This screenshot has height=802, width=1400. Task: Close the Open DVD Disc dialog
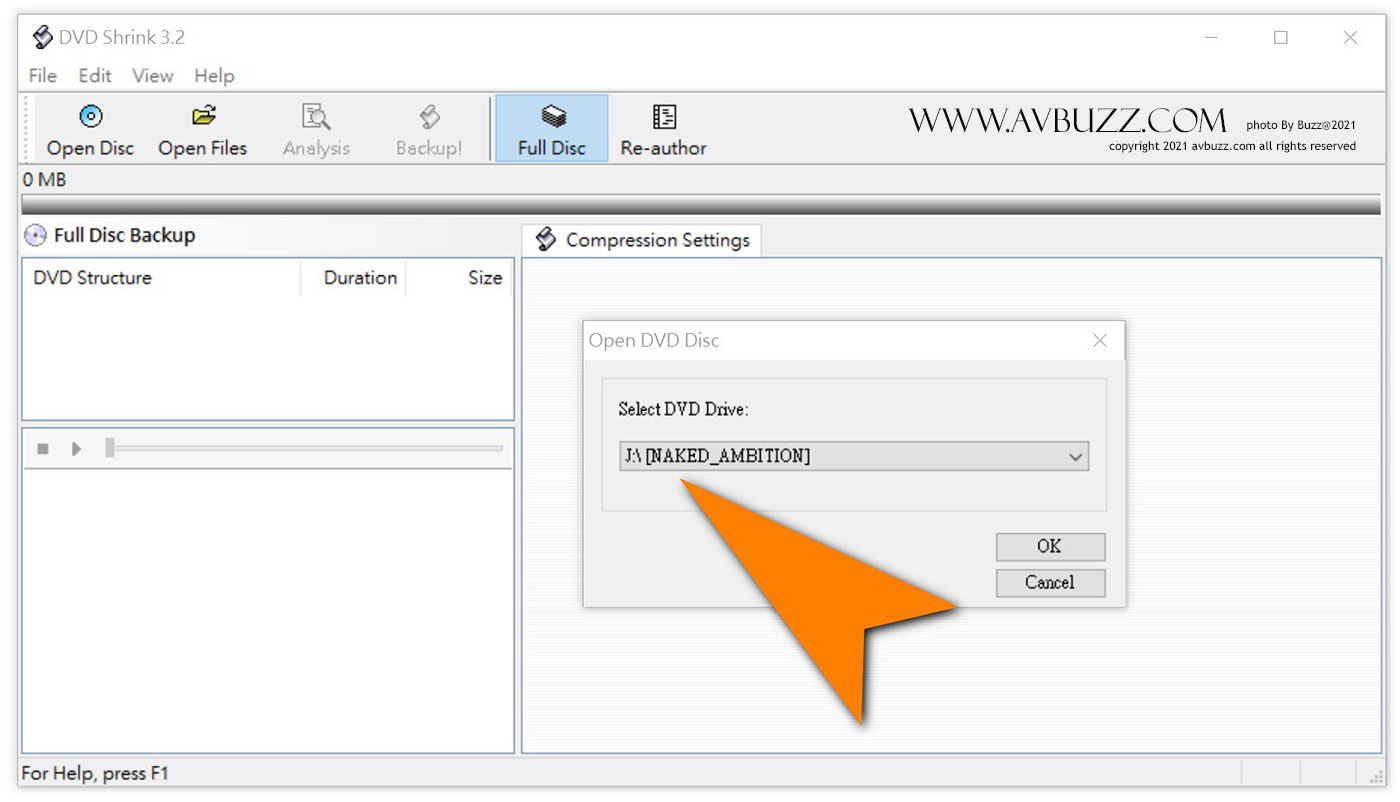1100,341
